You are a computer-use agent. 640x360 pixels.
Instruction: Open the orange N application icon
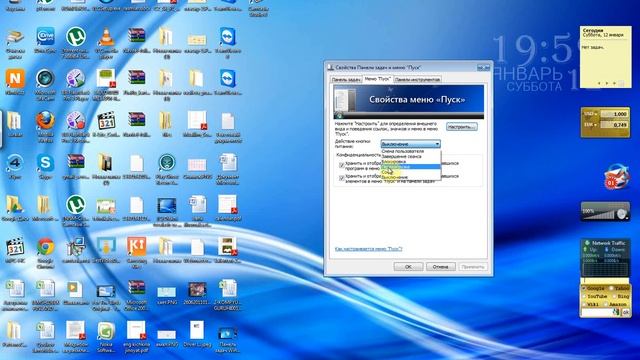click(15, 78)
